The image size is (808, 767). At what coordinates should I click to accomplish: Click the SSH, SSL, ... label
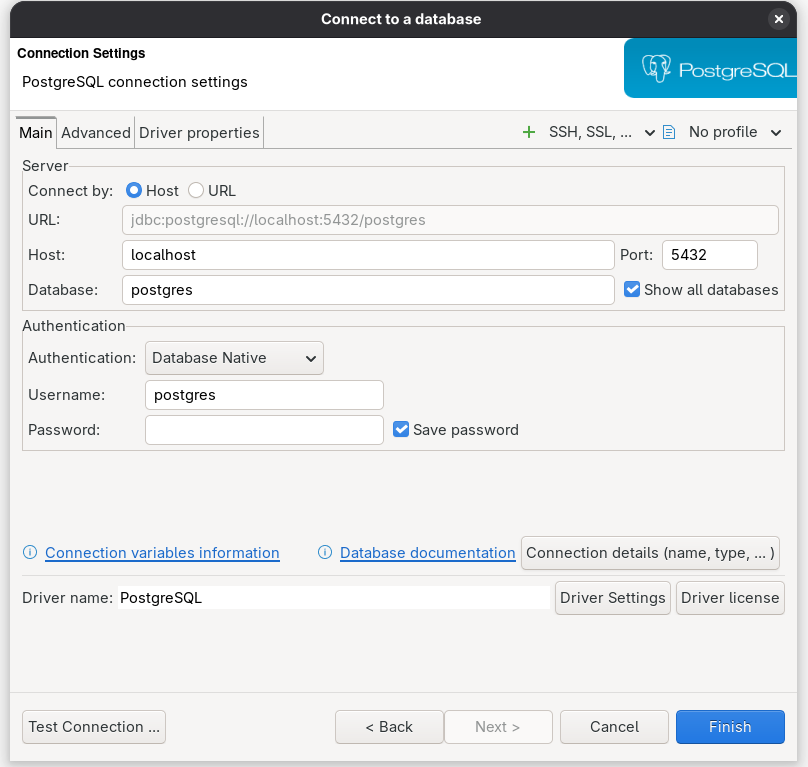(590, 132)
